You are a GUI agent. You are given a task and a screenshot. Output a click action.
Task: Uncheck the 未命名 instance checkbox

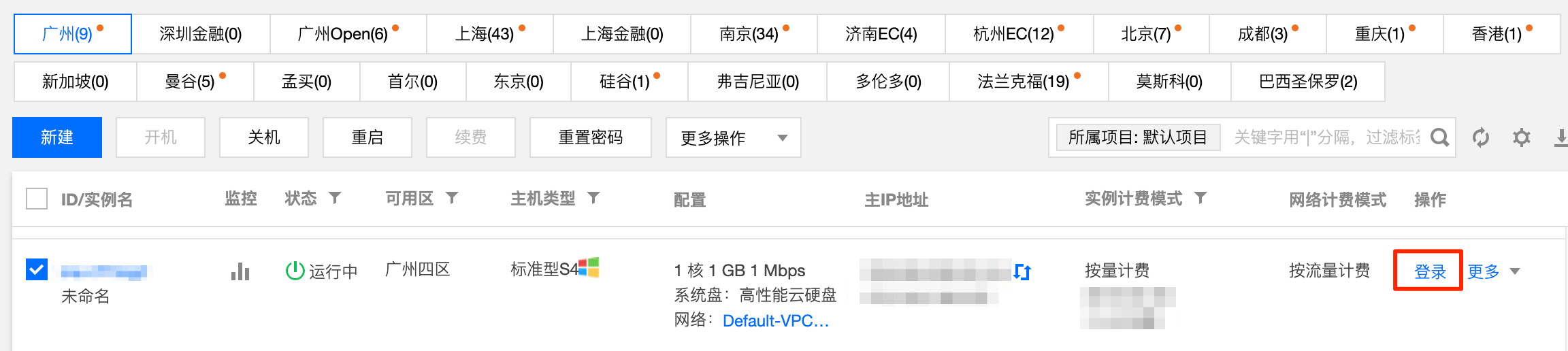37,270
